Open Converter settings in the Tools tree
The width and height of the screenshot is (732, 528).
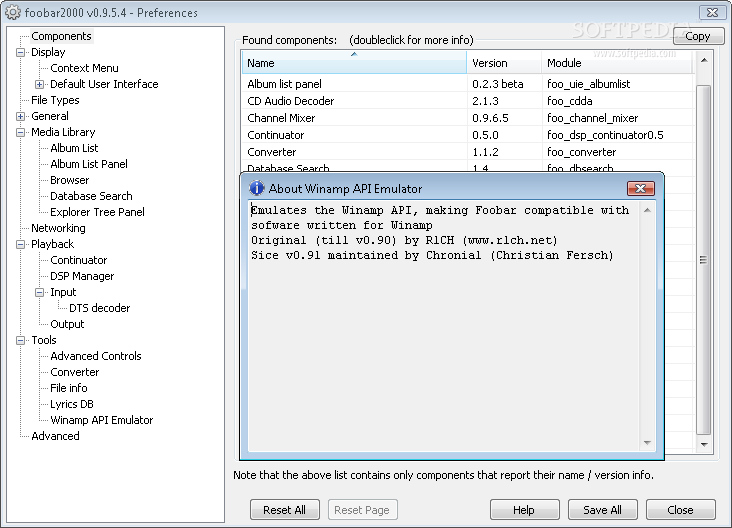75,372
